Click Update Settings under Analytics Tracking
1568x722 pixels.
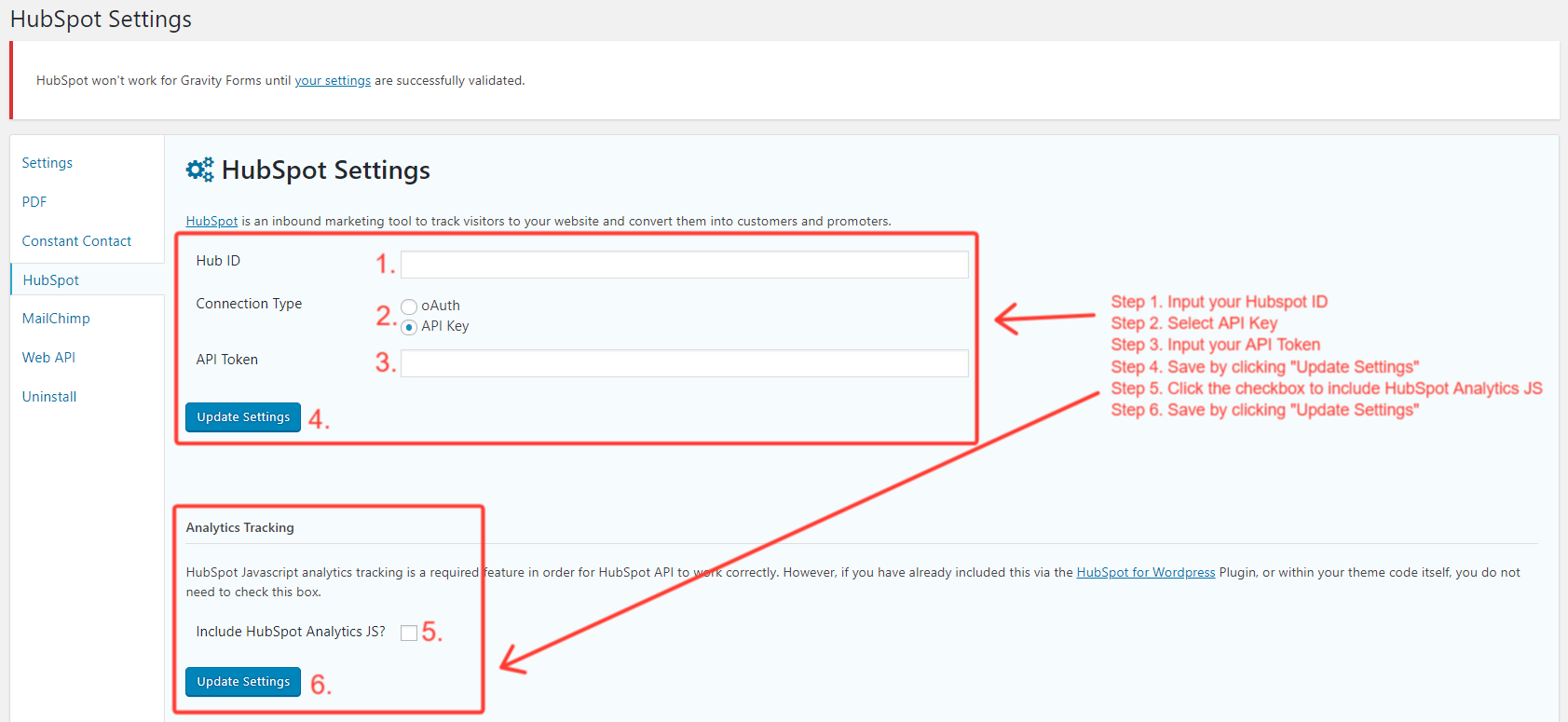click(243, 682)
